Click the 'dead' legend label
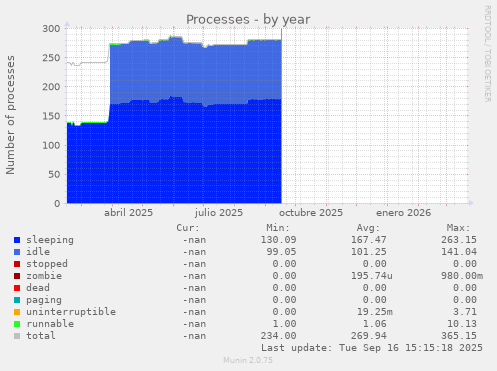This screenshot has height=371, width=497. [38, 288]
